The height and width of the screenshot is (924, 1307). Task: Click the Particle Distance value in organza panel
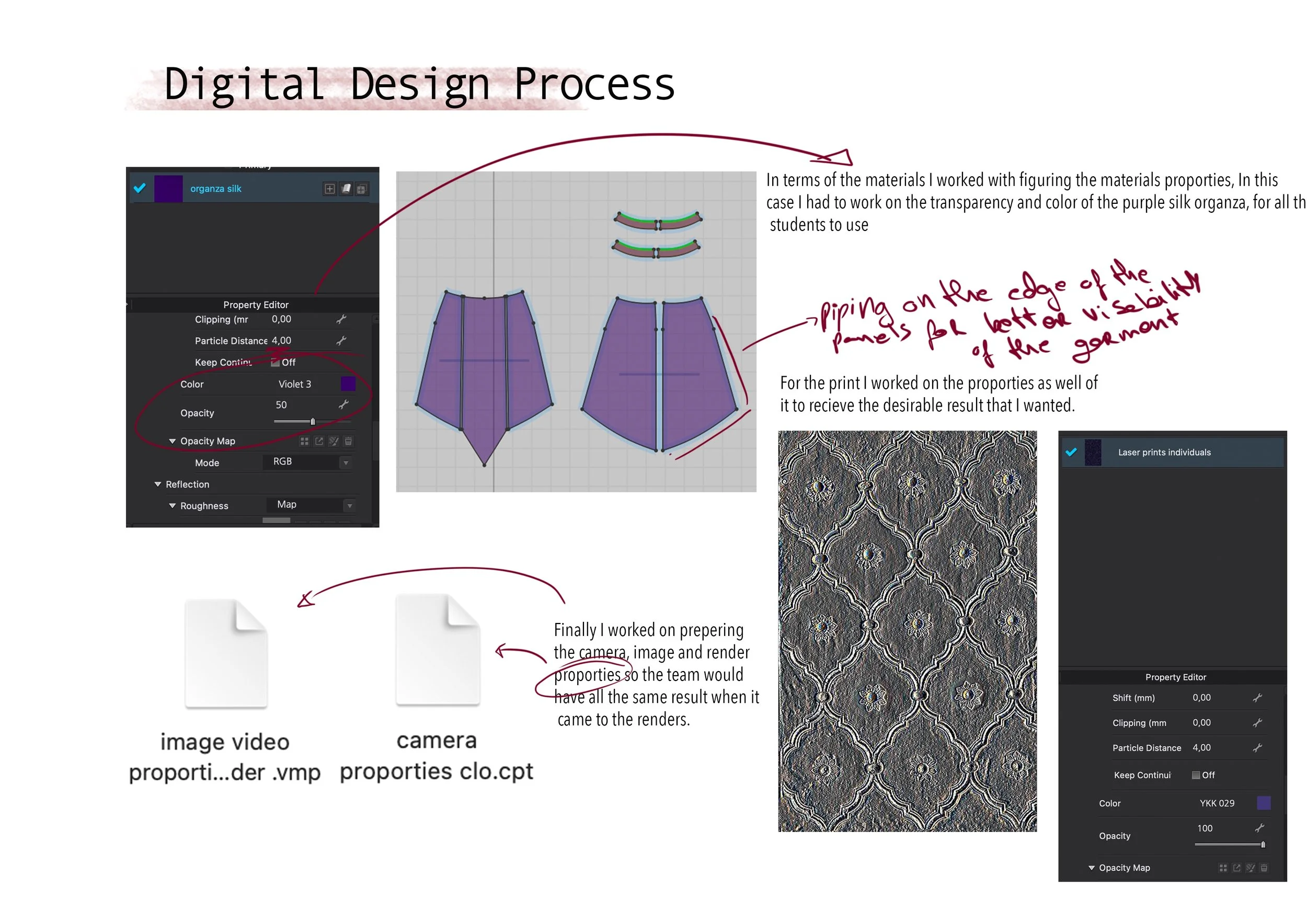[x=281, y=341]
